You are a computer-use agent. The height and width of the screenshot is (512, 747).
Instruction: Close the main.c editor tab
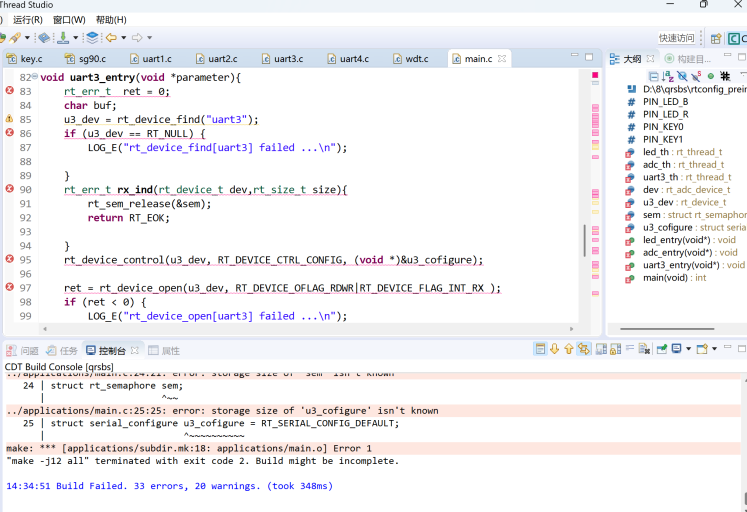(x=502, y=58)
